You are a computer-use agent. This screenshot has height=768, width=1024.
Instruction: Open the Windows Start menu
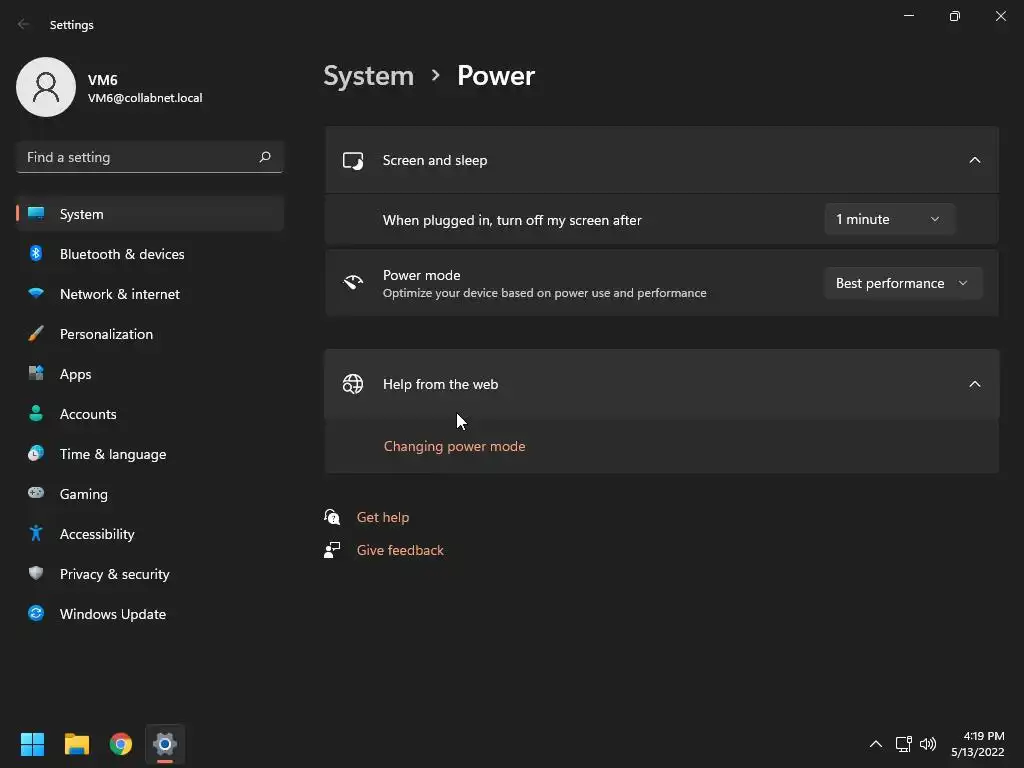[33, 744]
